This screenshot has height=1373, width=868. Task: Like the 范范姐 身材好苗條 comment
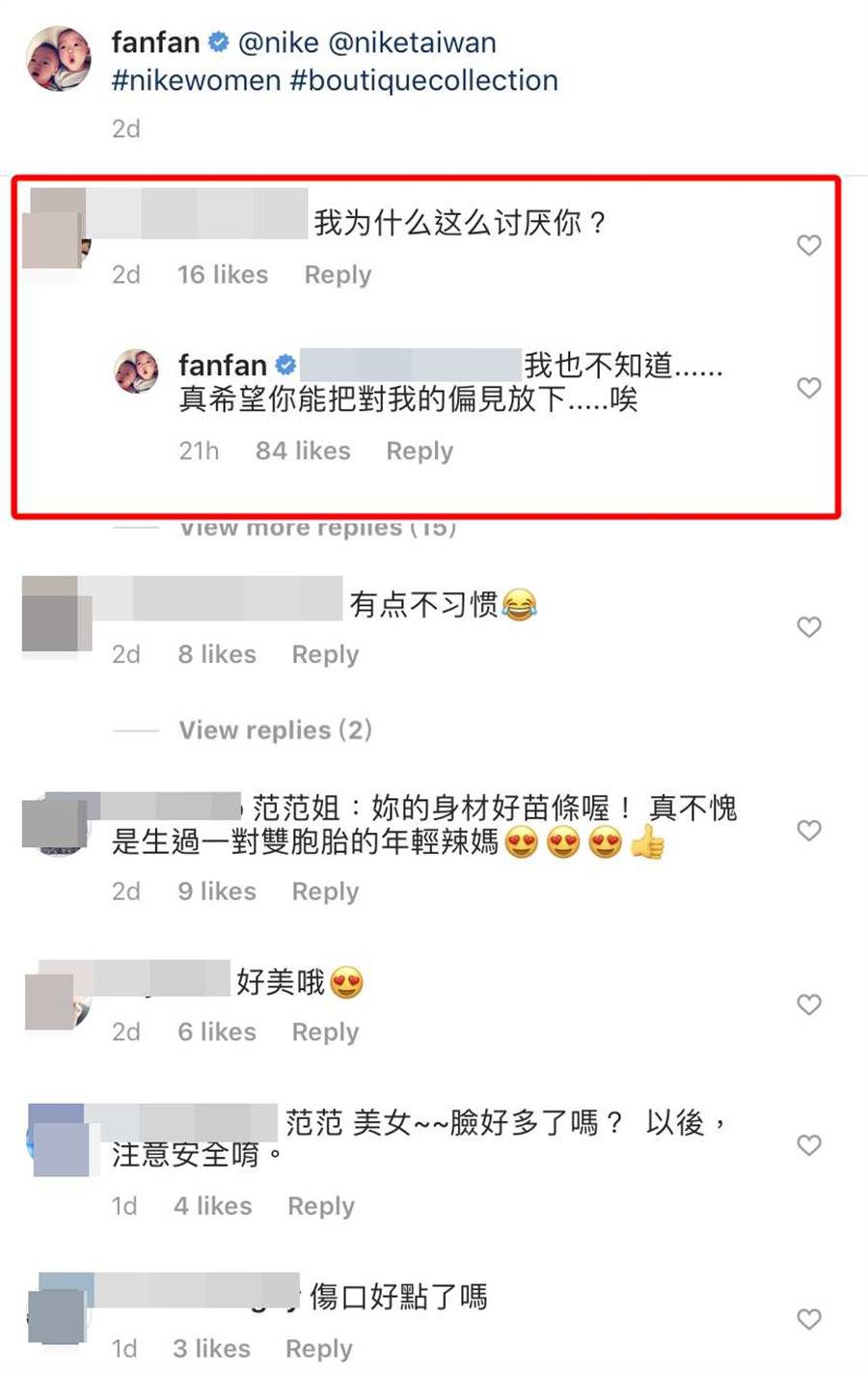click(x=808, y=831)
